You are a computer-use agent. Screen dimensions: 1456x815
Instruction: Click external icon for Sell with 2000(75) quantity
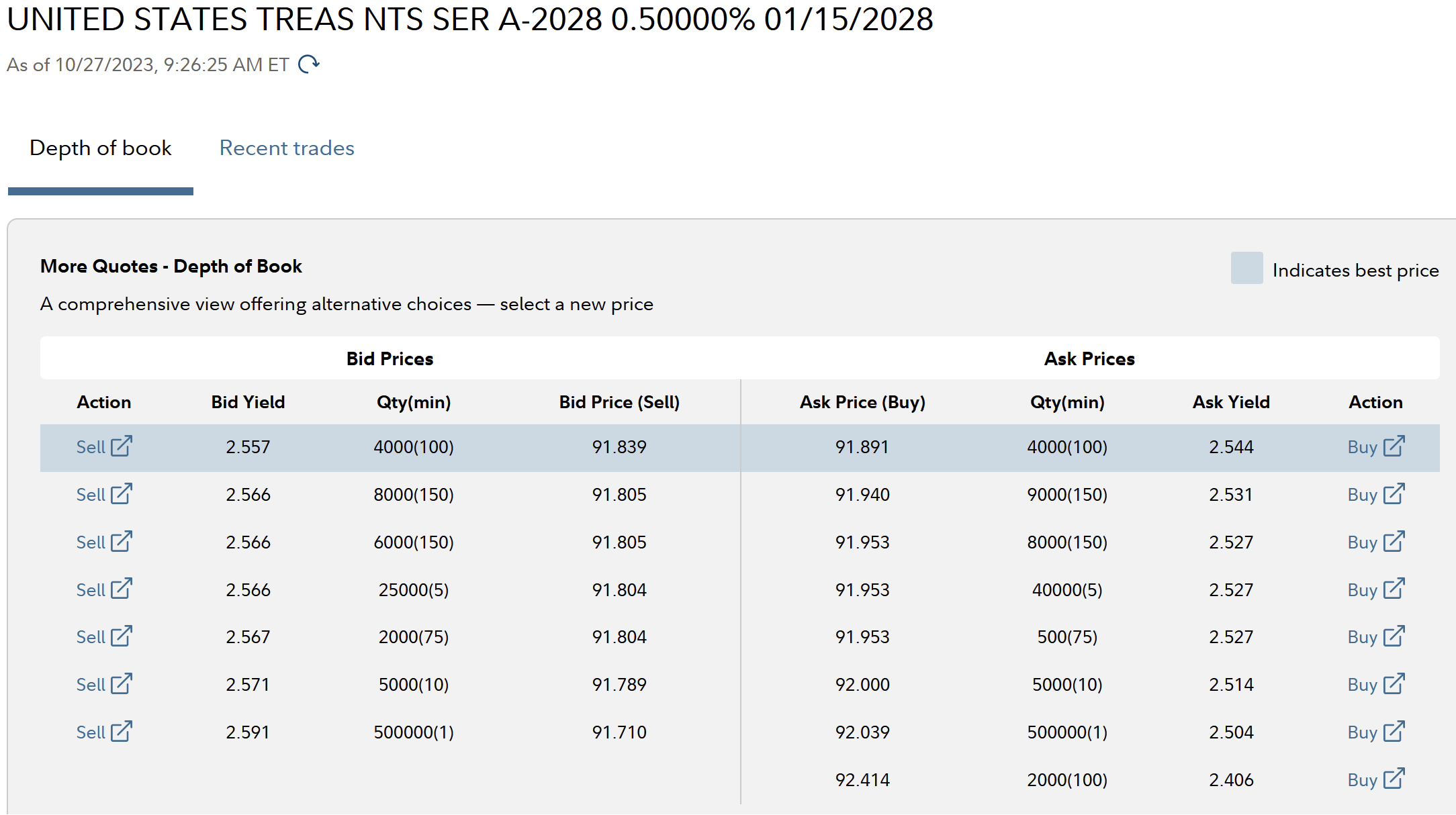click(x=122, y=636)
